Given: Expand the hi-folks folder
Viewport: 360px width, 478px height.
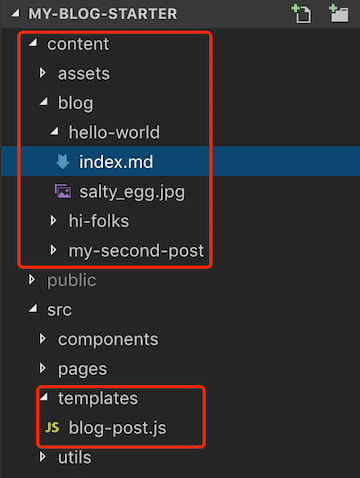Looking at the screenshot, I should click(99, 221).
